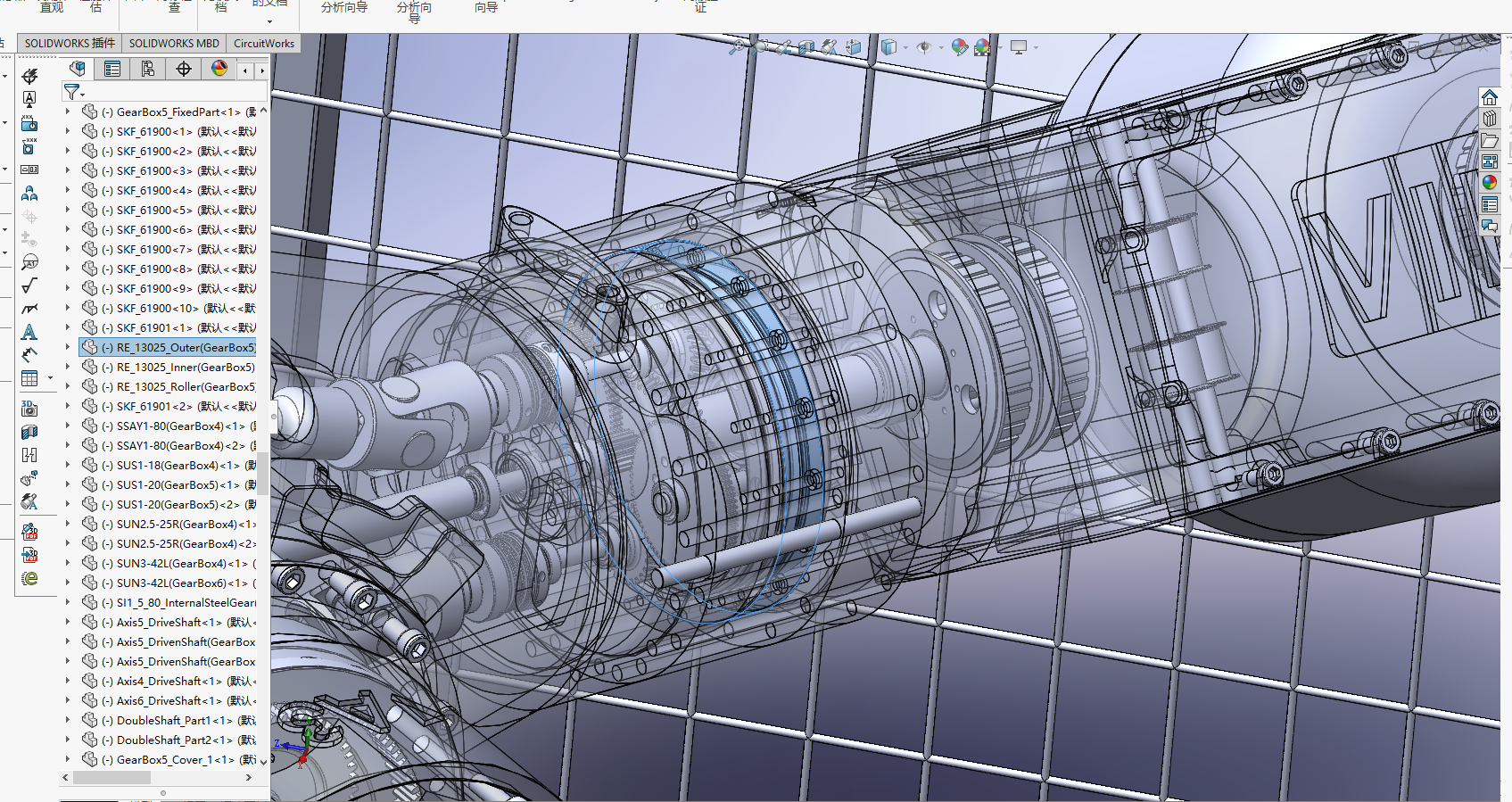Image resolution: width=1512 pixels, height=802 pixels.
Task: Open the View Palette task pane icon
Action: click(1489, 161)
